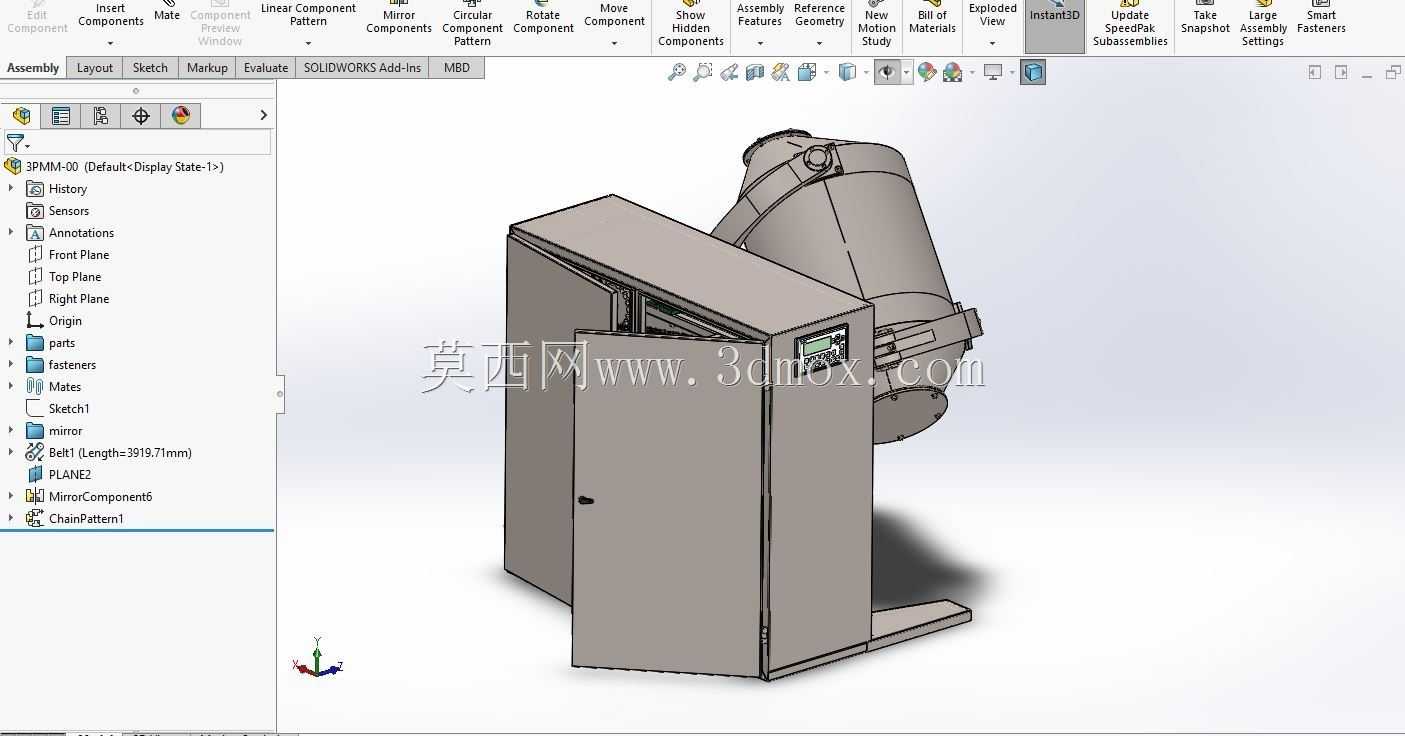Expand the fasteners folder
Image resolution: width=1405 pixels, height=736 pixels.
11,364
